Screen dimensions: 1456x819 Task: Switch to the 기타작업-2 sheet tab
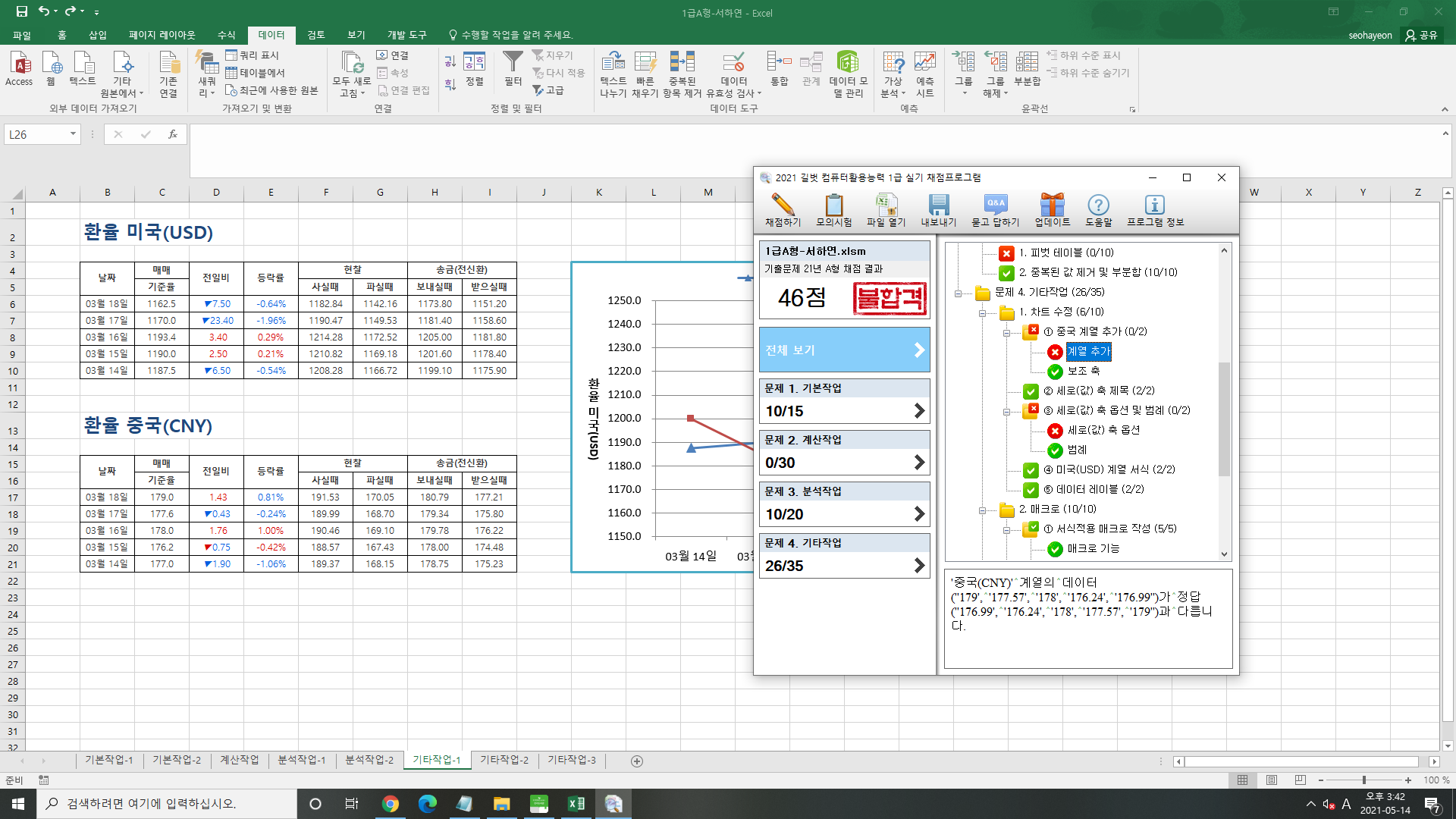504,760
